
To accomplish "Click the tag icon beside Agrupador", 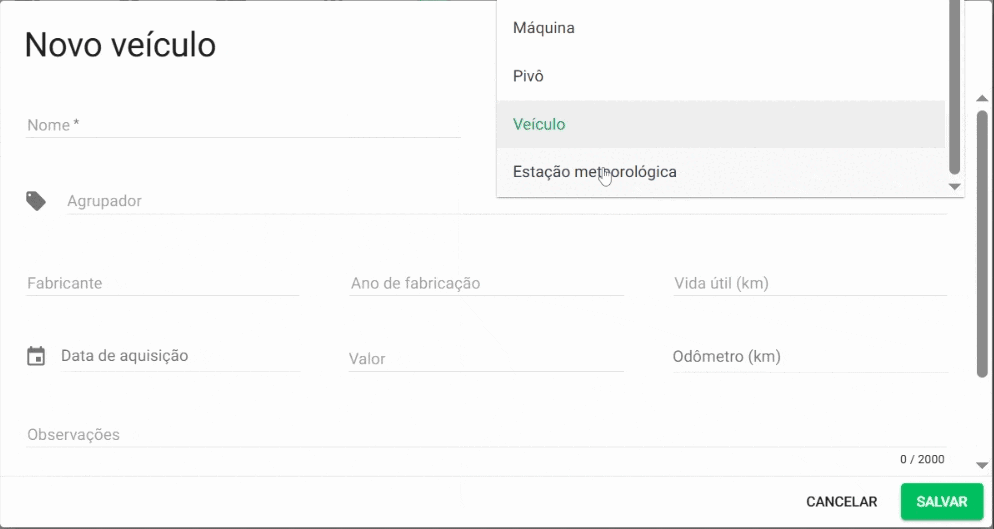I will pyautogui.click(x=36, y=201).
